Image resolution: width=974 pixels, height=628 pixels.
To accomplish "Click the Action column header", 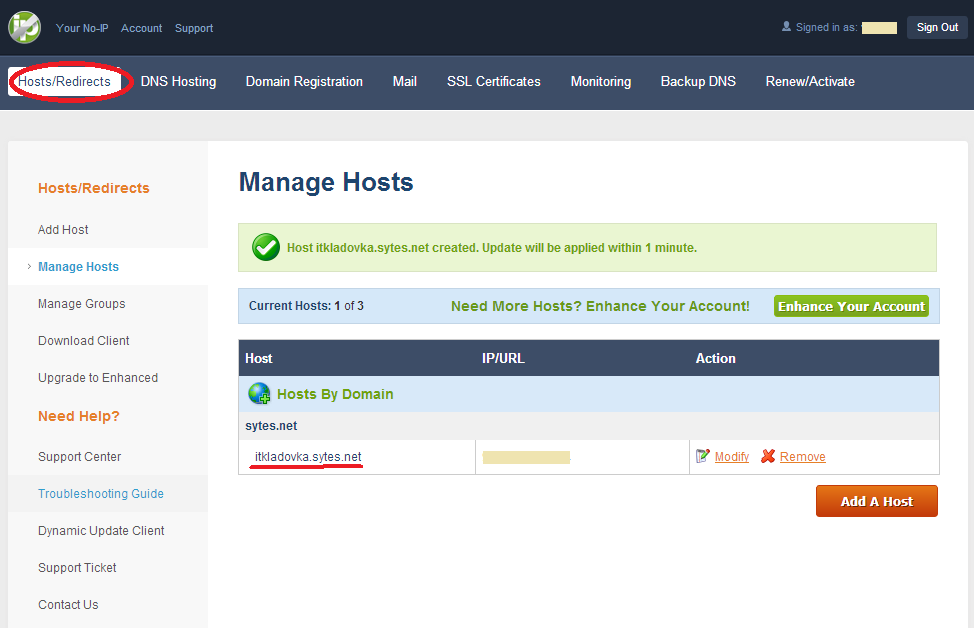I will [x=716, y=358].
